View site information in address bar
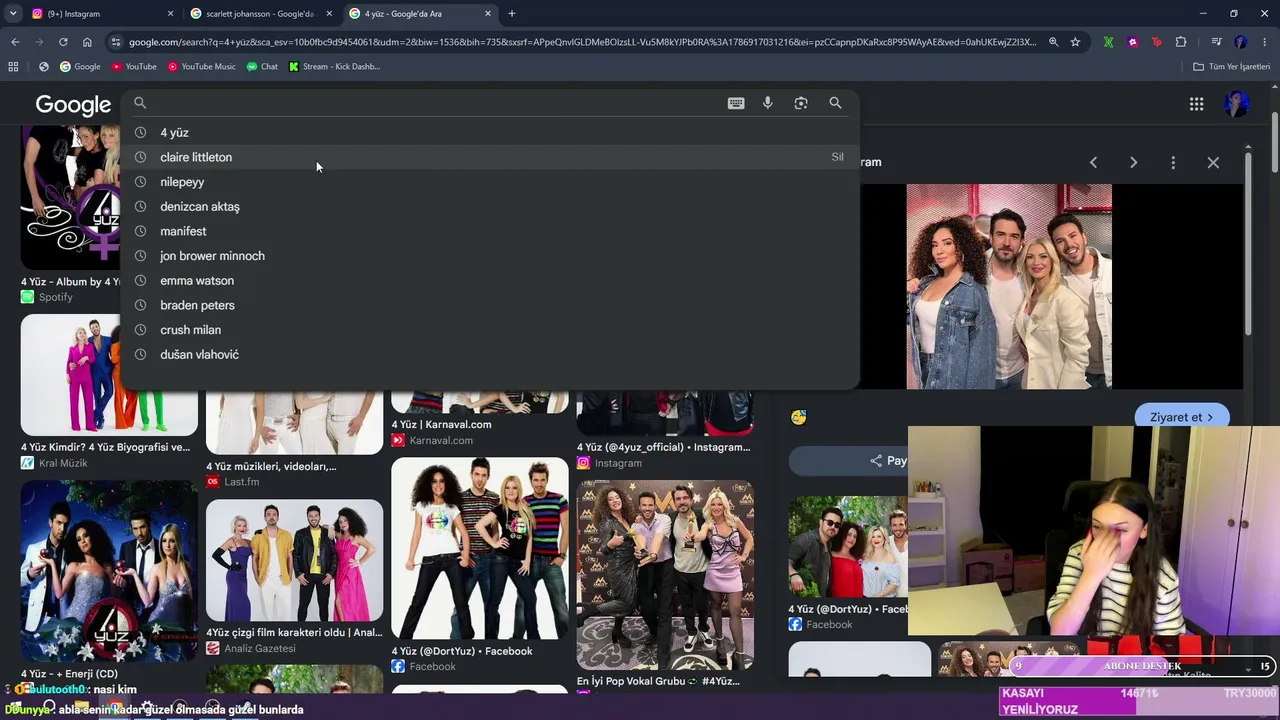Image resolution: width=1280 pixels, height=720 pixels. coord(116,42)
